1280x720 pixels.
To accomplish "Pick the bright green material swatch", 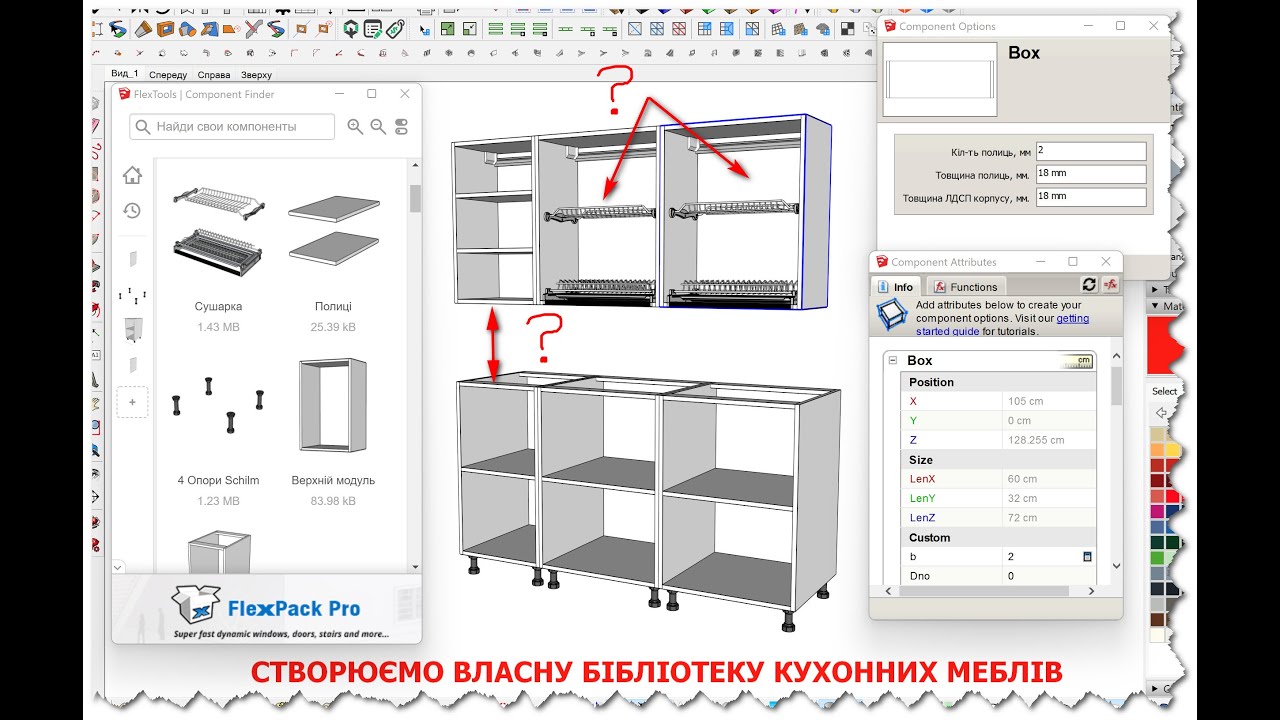I will point(1158,557).
